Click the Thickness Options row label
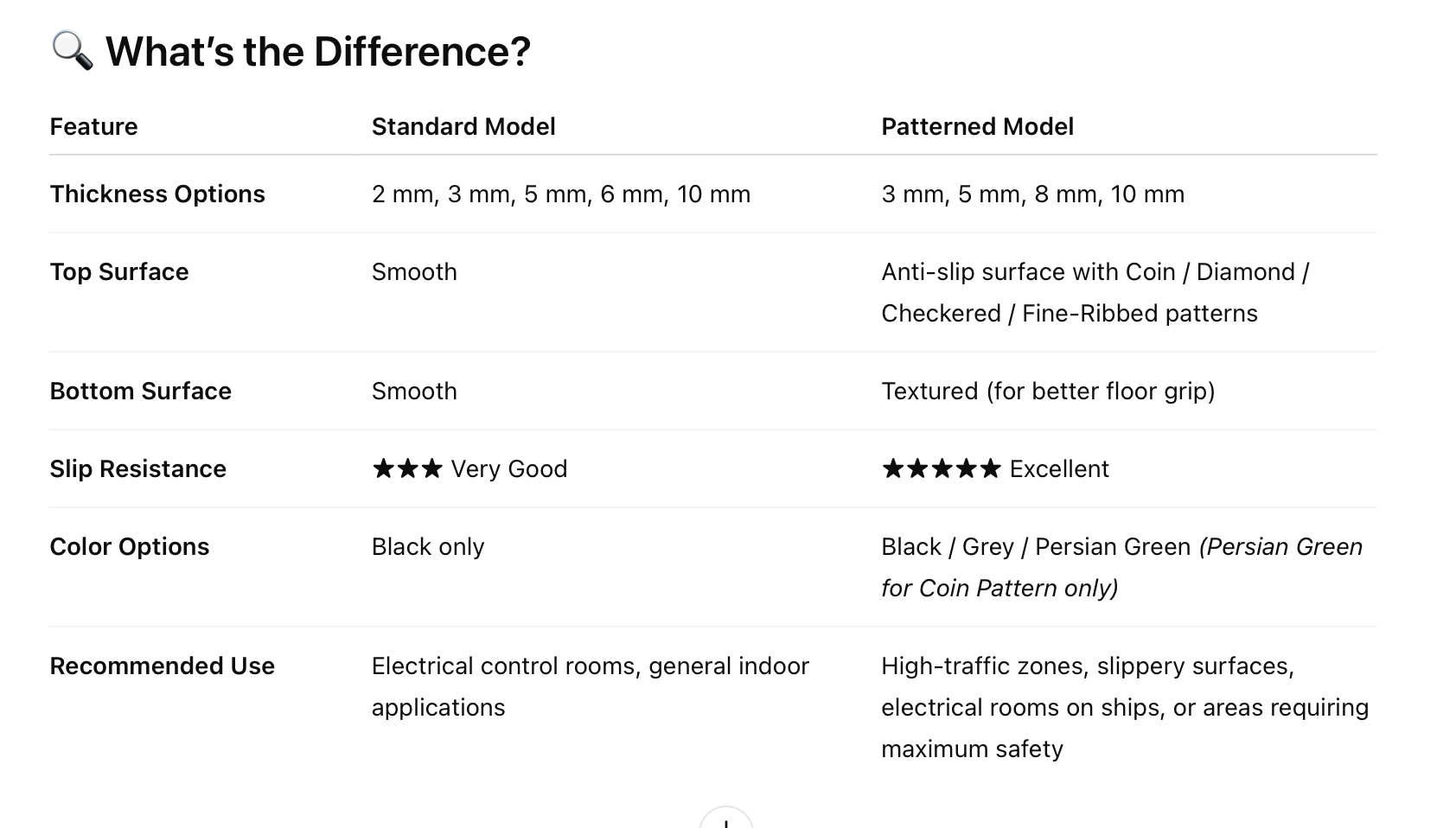Screen dimensions: 1456x828 pos(157,194)
